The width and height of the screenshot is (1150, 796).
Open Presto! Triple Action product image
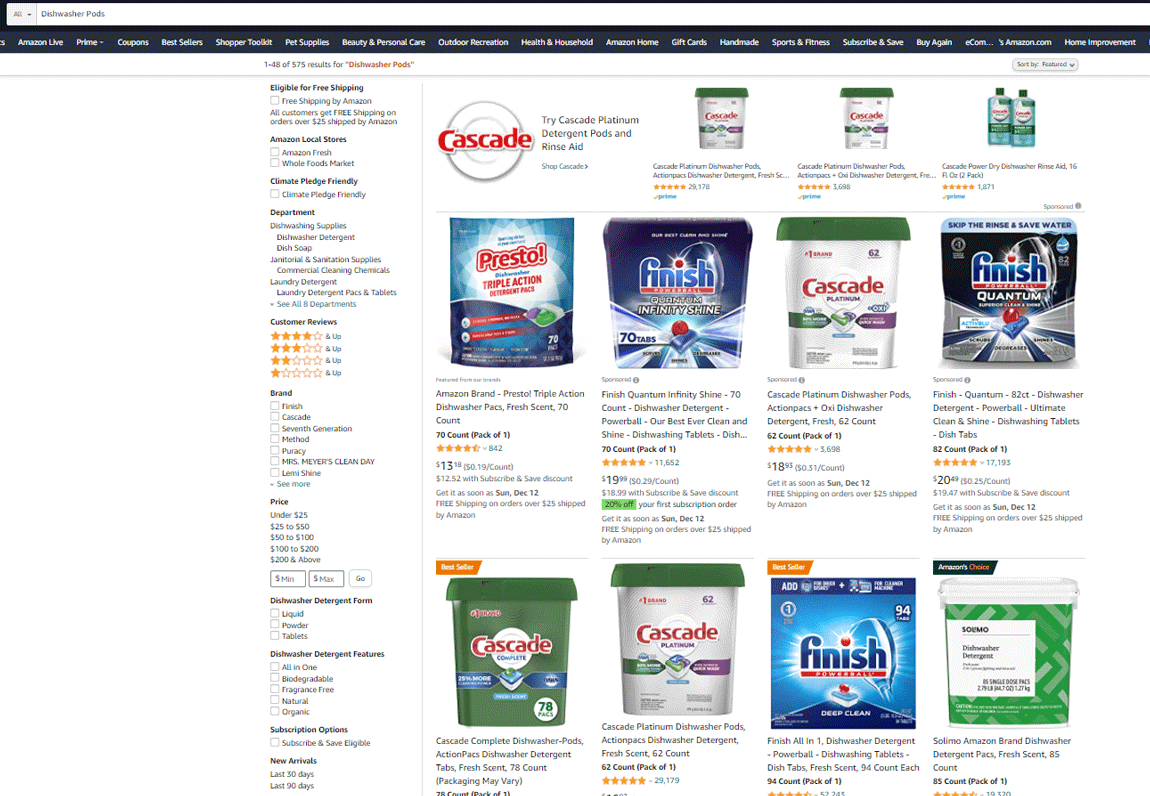[512, 292]
